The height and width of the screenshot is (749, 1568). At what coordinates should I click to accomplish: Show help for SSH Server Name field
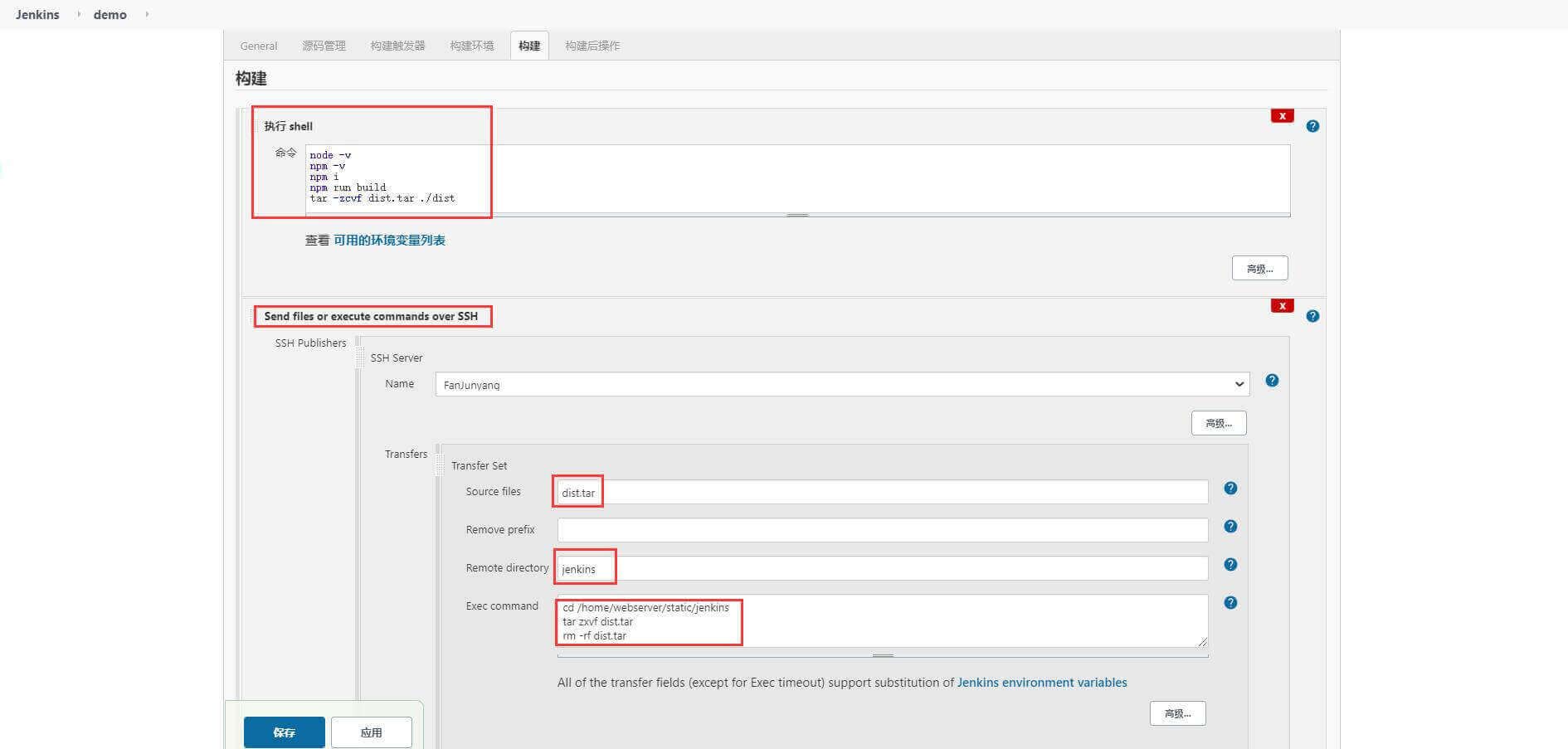(x=1272, y=381)
